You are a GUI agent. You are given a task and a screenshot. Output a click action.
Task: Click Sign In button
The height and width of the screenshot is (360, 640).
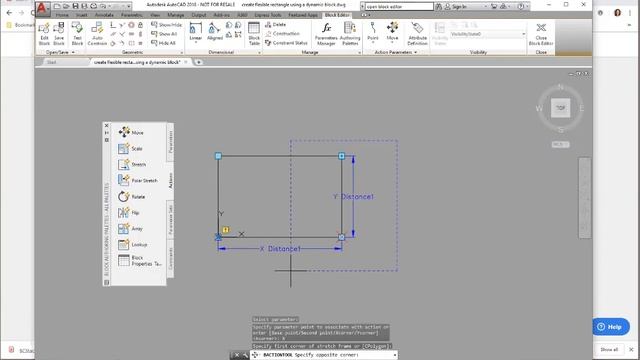456,7
